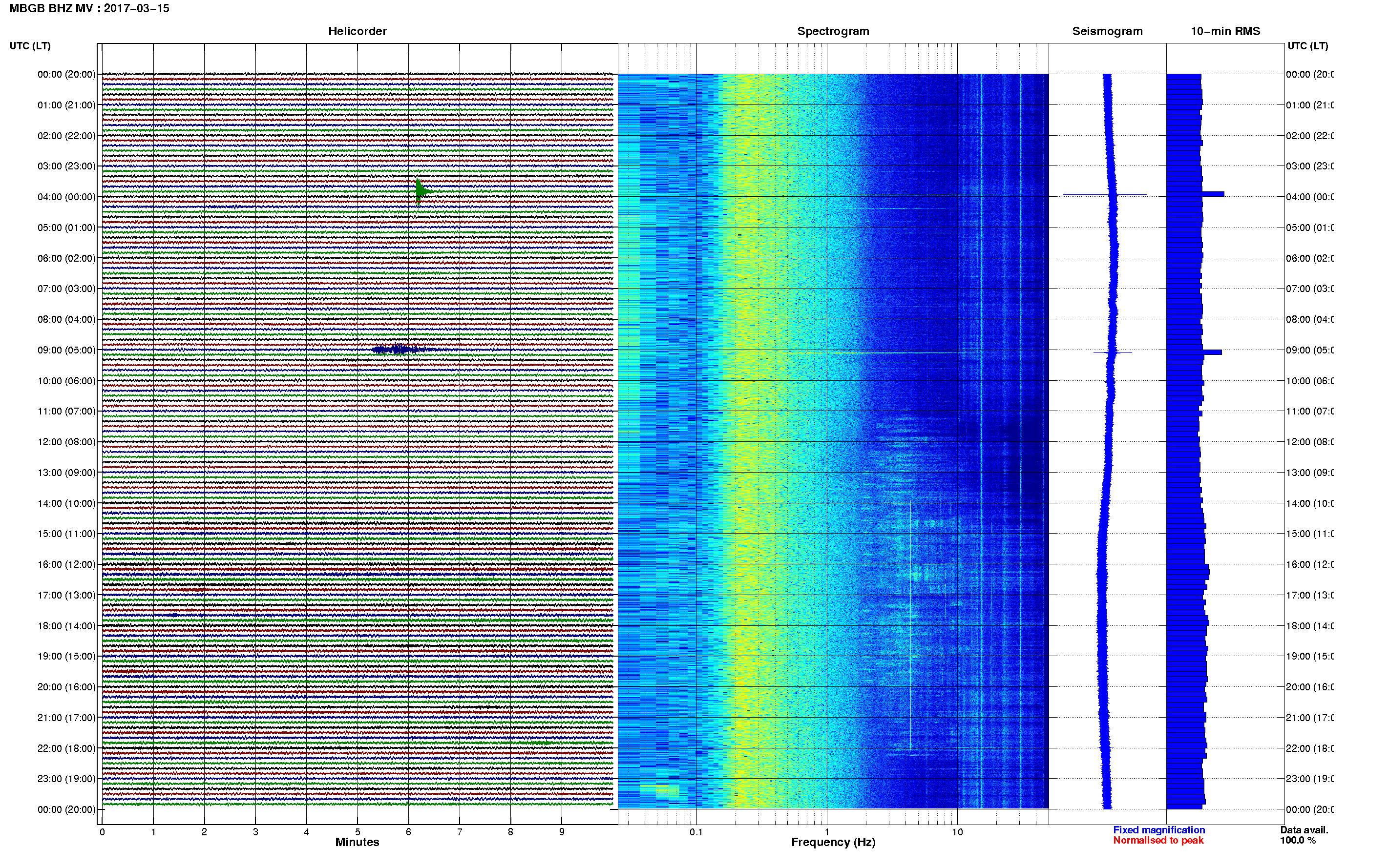Viewport: 1389px width, 868px height.
Task: Click the right-side '23:00' time label
Action: tap(1310, 779)
